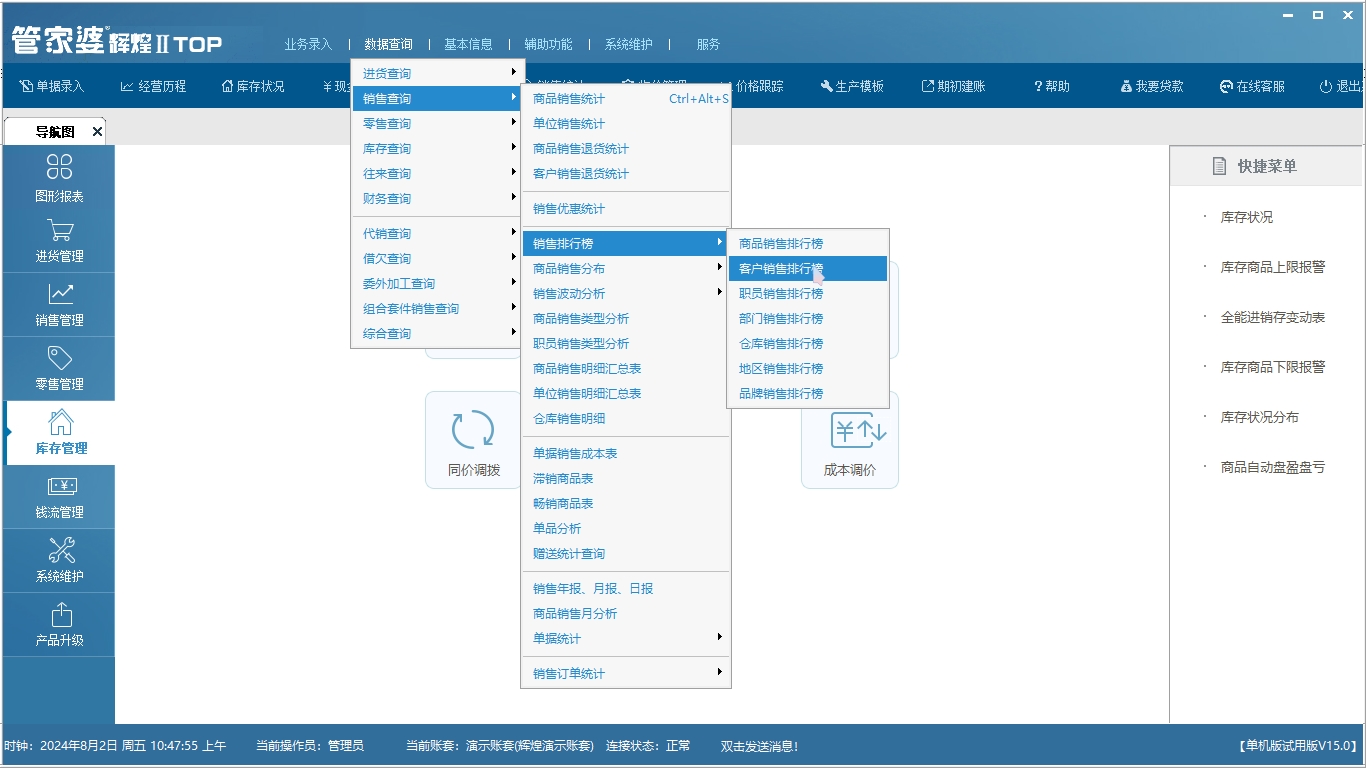Select 地区销售排行榜 in submenu
This screenshot has width=1366, height=768.
coord(808,369)
